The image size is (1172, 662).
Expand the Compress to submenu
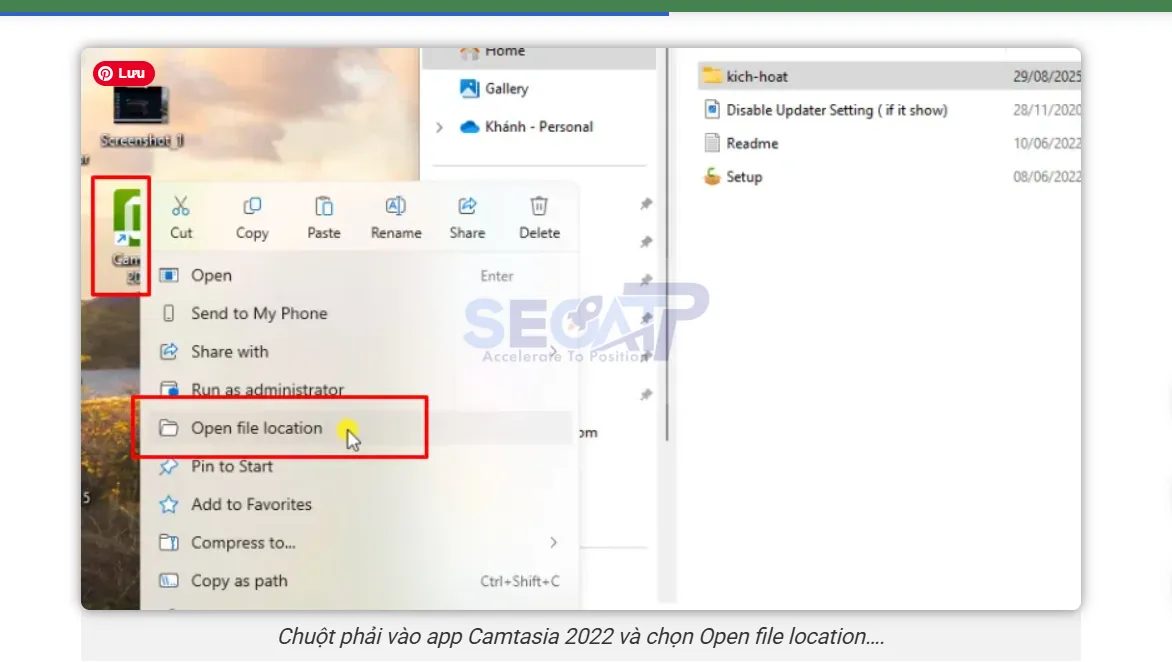[x=554, y=542]
